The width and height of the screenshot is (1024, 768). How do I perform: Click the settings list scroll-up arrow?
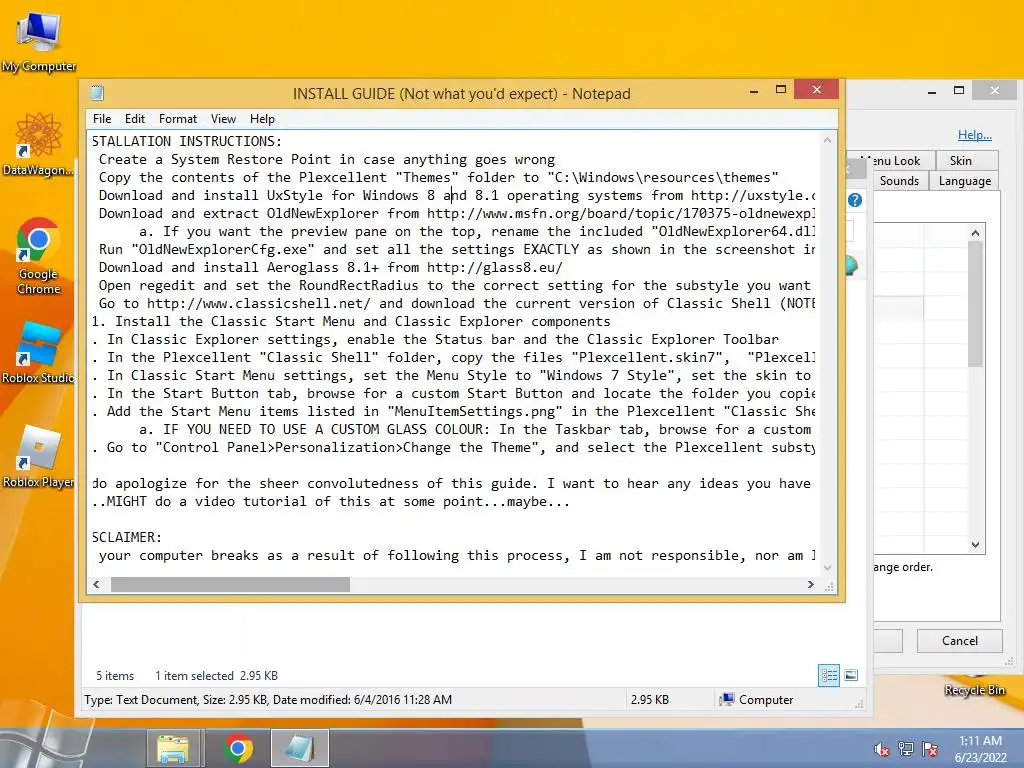coord(976,233)
